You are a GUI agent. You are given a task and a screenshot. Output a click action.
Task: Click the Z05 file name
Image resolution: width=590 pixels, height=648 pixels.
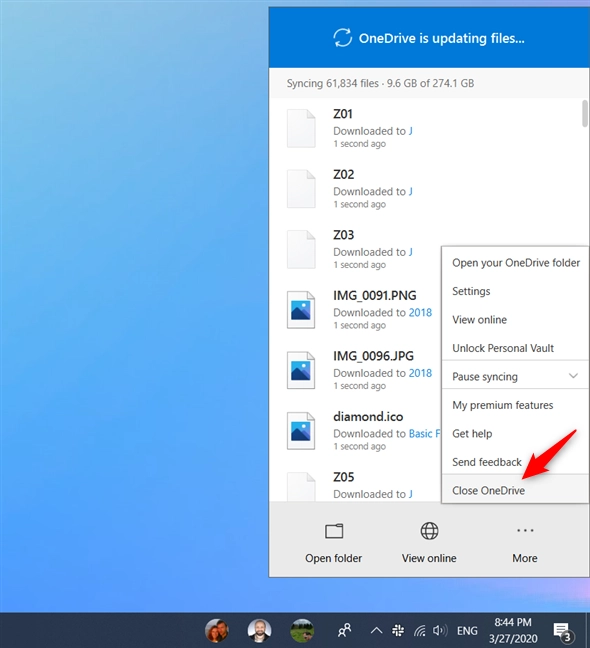344,477
